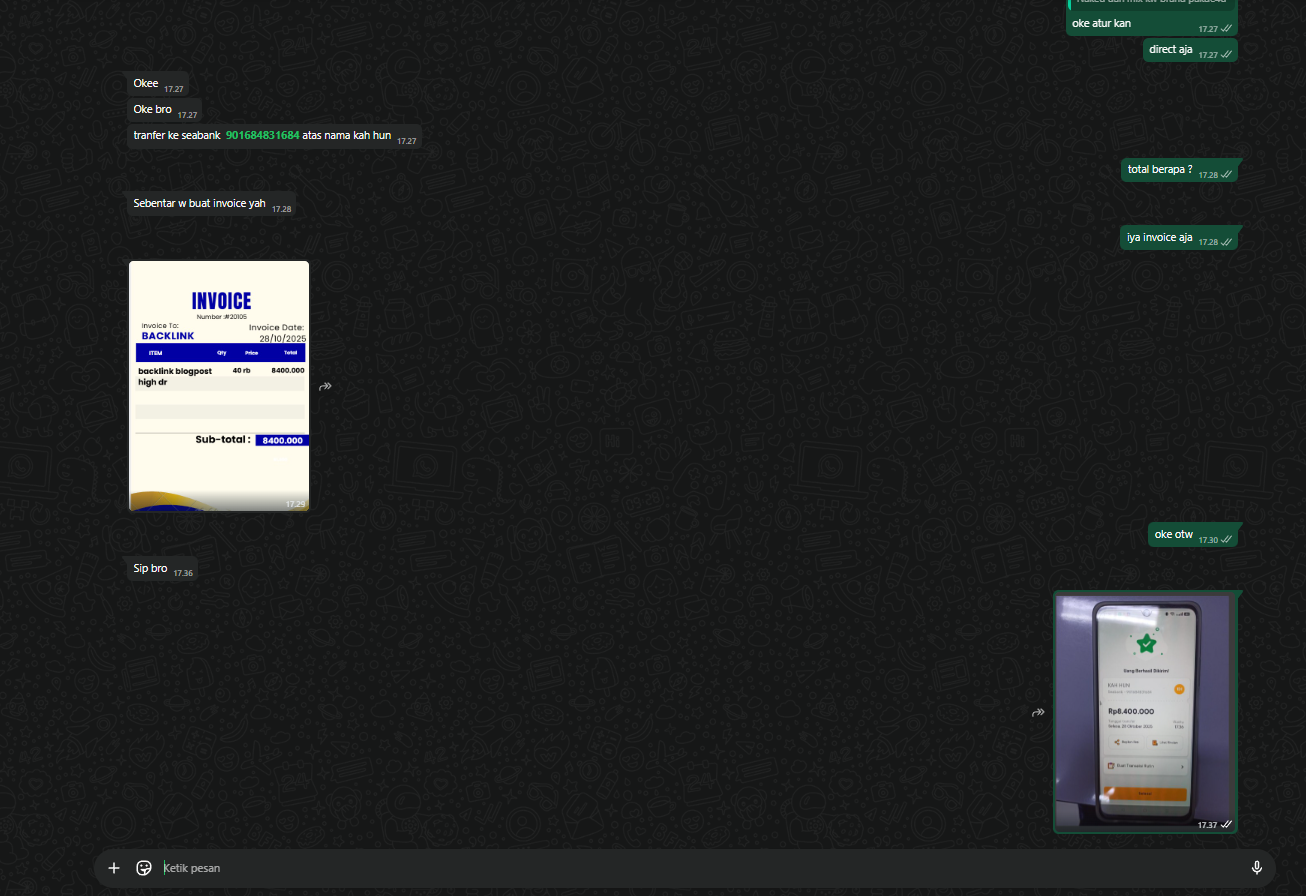The width and height of the screenshot is (1306, 896).
Task: Select the 'oke atur kan' message text
Action: [x=1101, y=23]
